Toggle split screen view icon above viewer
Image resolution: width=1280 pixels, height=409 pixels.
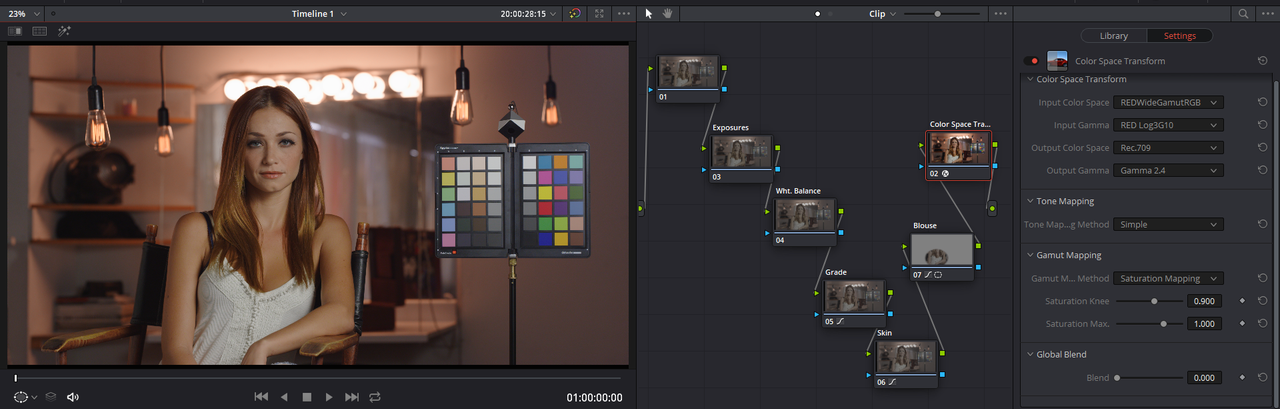click(40, 31)
